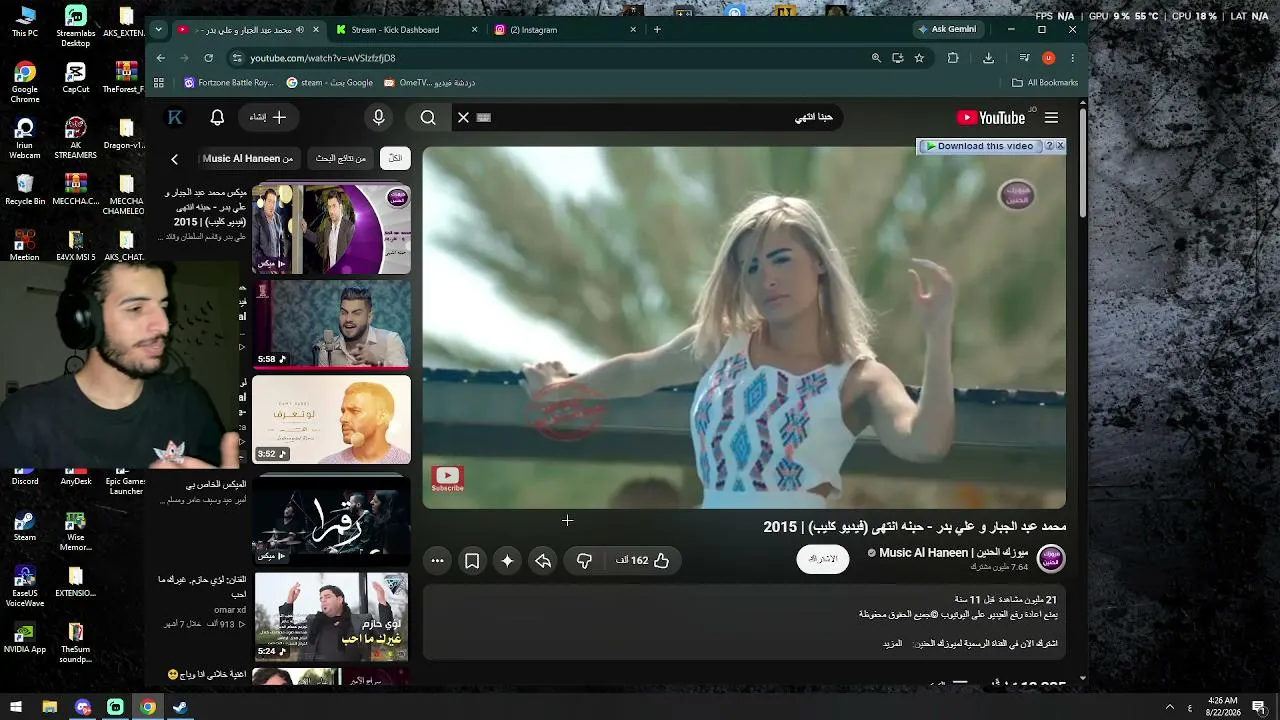This screenshot has height=720, width=1280.
Task: Open help on the download video bar
Action: pyautogui.click(x=1049, y=146)
